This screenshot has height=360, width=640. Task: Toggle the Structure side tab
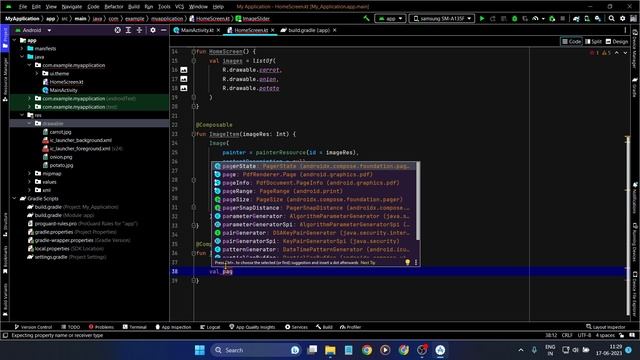[5, 225]
